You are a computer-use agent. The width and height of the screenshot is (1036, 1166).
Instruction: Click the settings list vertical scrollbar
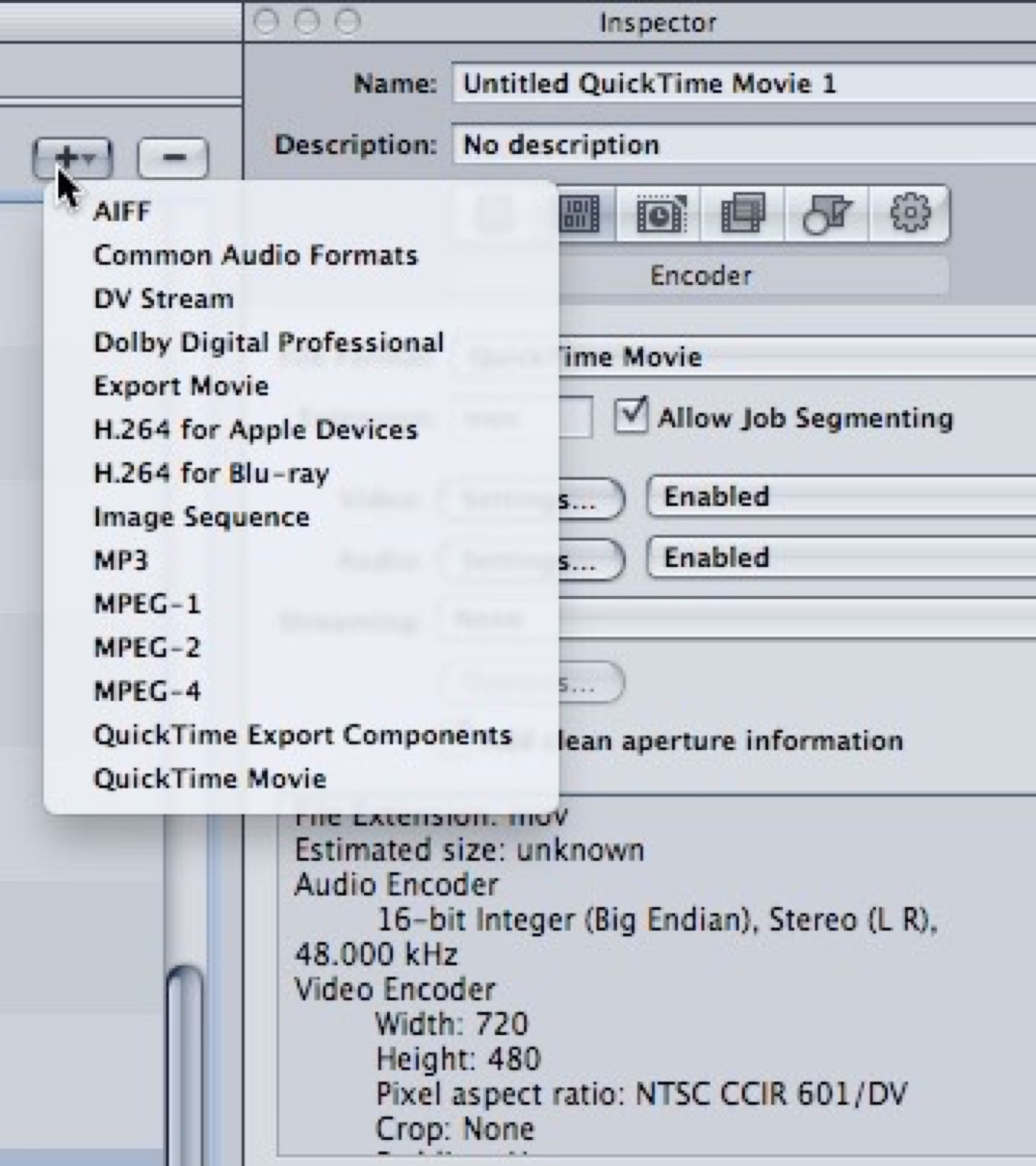(x=184, y=1049)
